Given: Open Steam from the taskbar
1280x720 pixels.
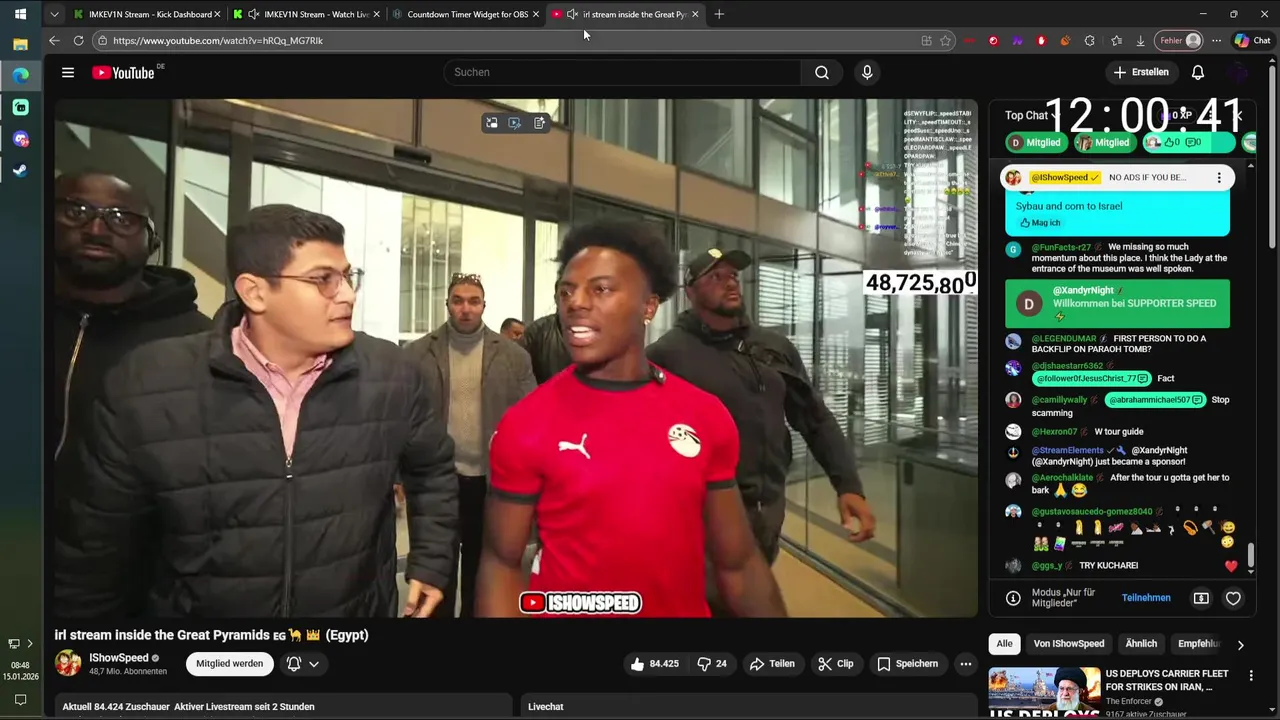Looking at the screenshot, I should pyautogui.click(x=20, y=170).
